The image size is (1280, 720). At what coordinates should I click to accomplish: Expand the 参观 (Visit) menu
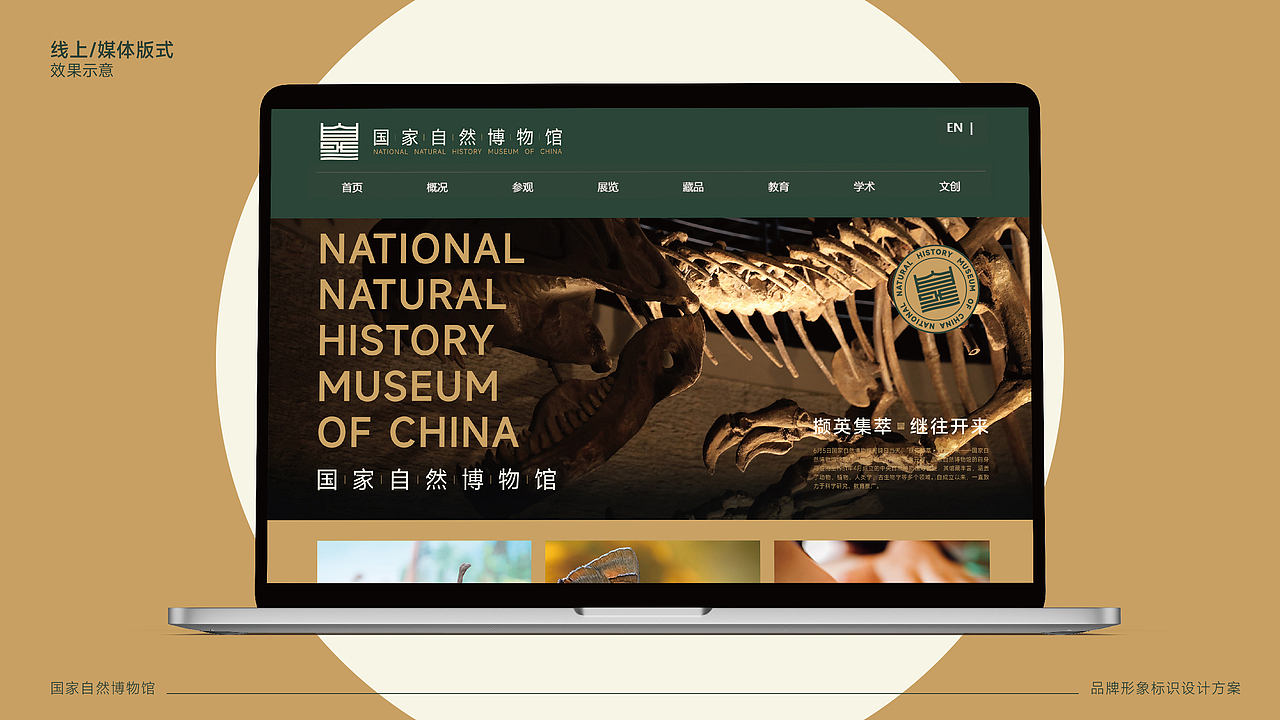tap(523, 187)
